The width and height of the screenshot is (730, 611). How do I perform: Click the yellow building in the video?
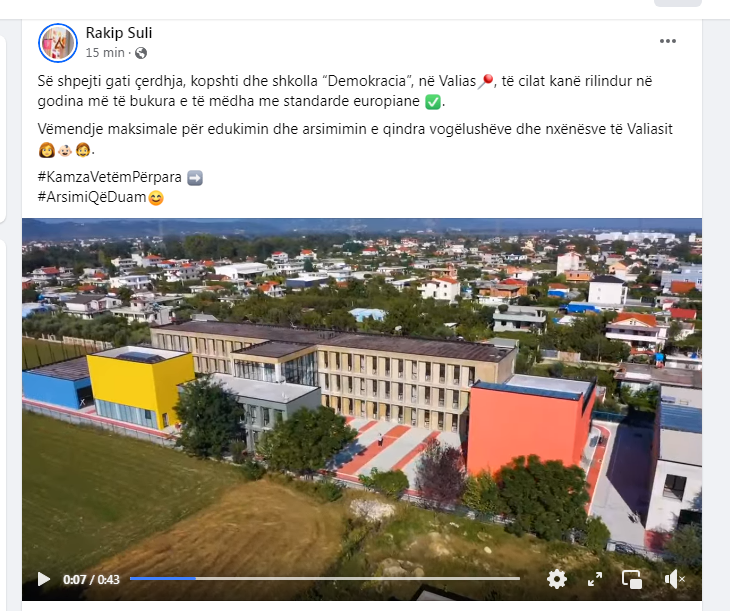coord(142,387)
